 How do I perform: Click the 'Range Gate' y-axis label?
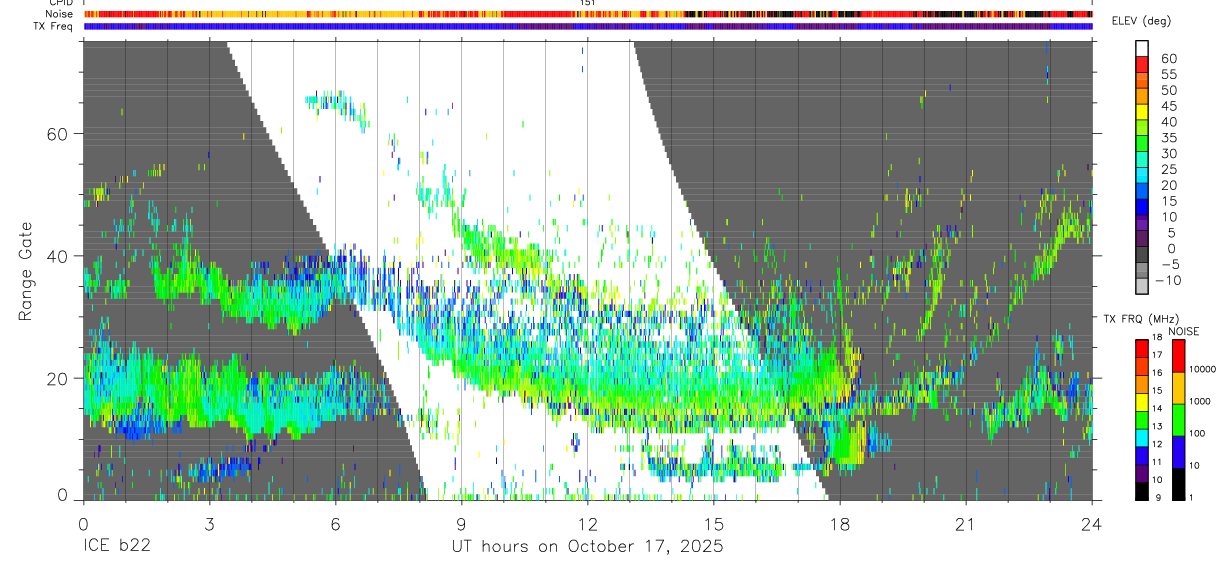point(27,271)
